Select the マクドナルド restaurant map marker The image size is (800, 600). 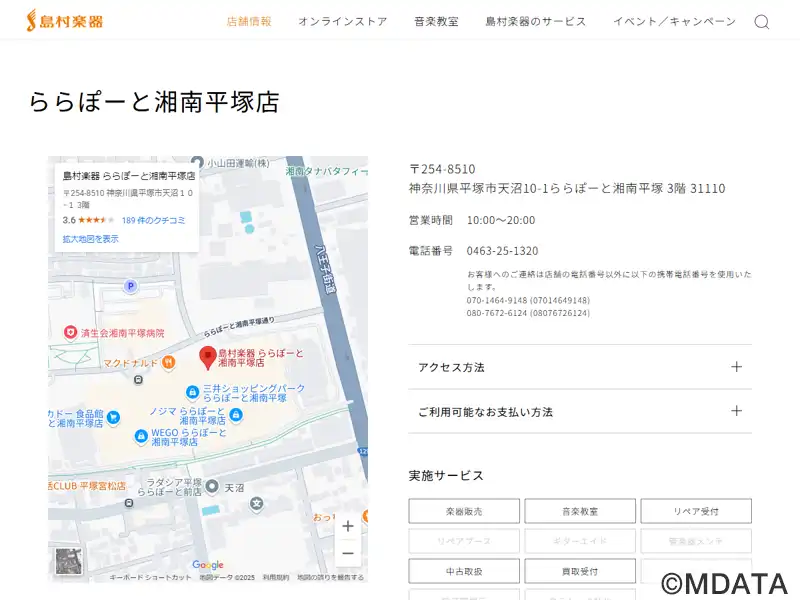coord(168,363)
